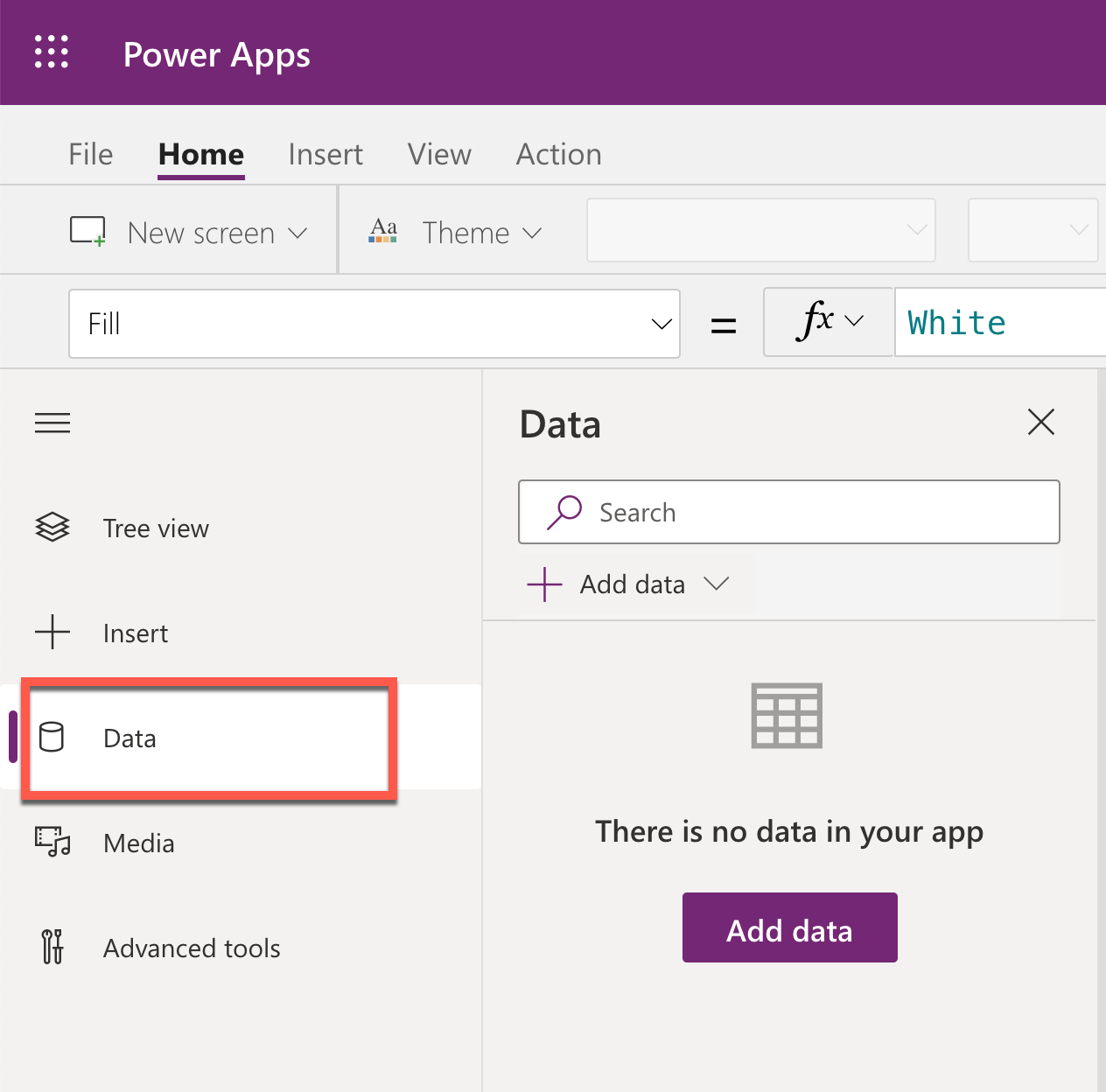Open the File menu
Screen dimensions: 1106x1092
[91, 154]
